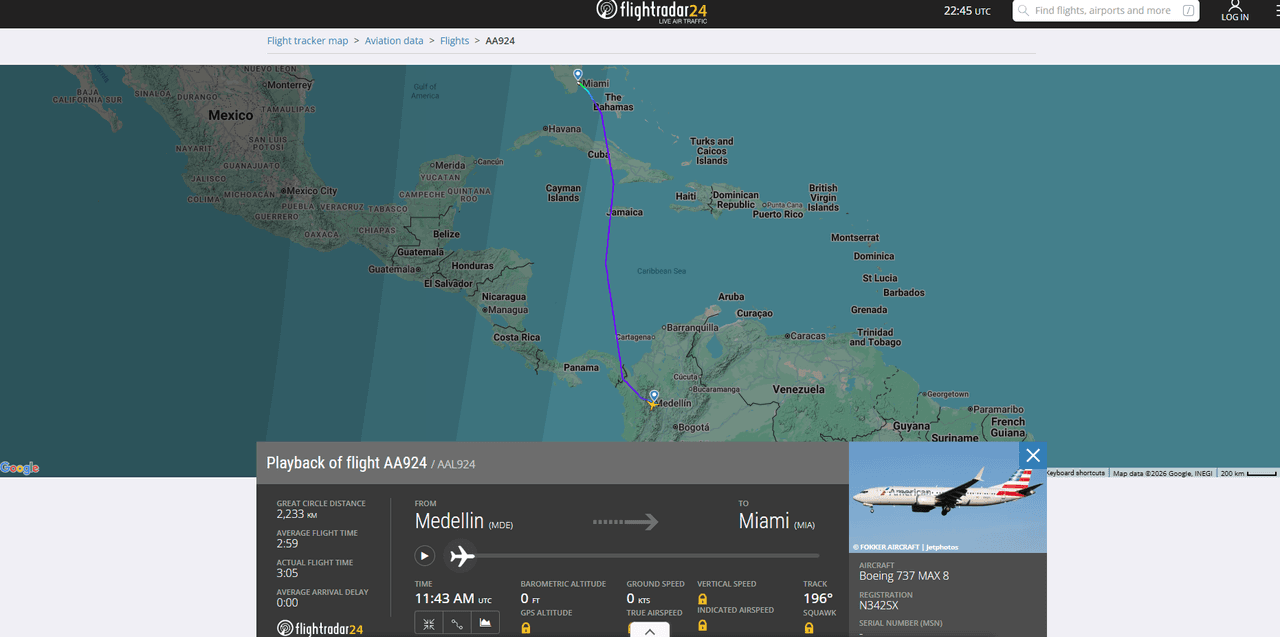Screen dimensions: 1280x637
Task: Click the GPS Altitude lock icon
Action: coord(525,628)
